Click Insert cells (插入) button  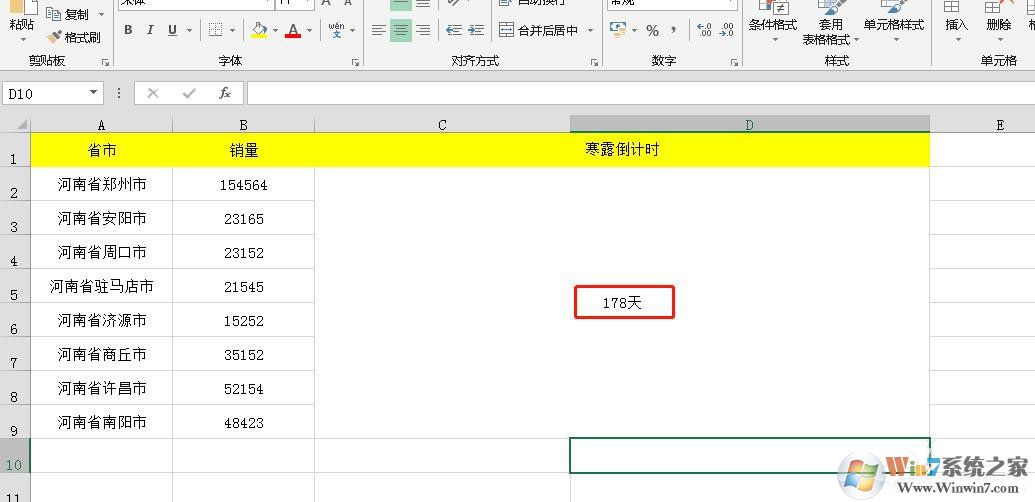pos(956,22)
